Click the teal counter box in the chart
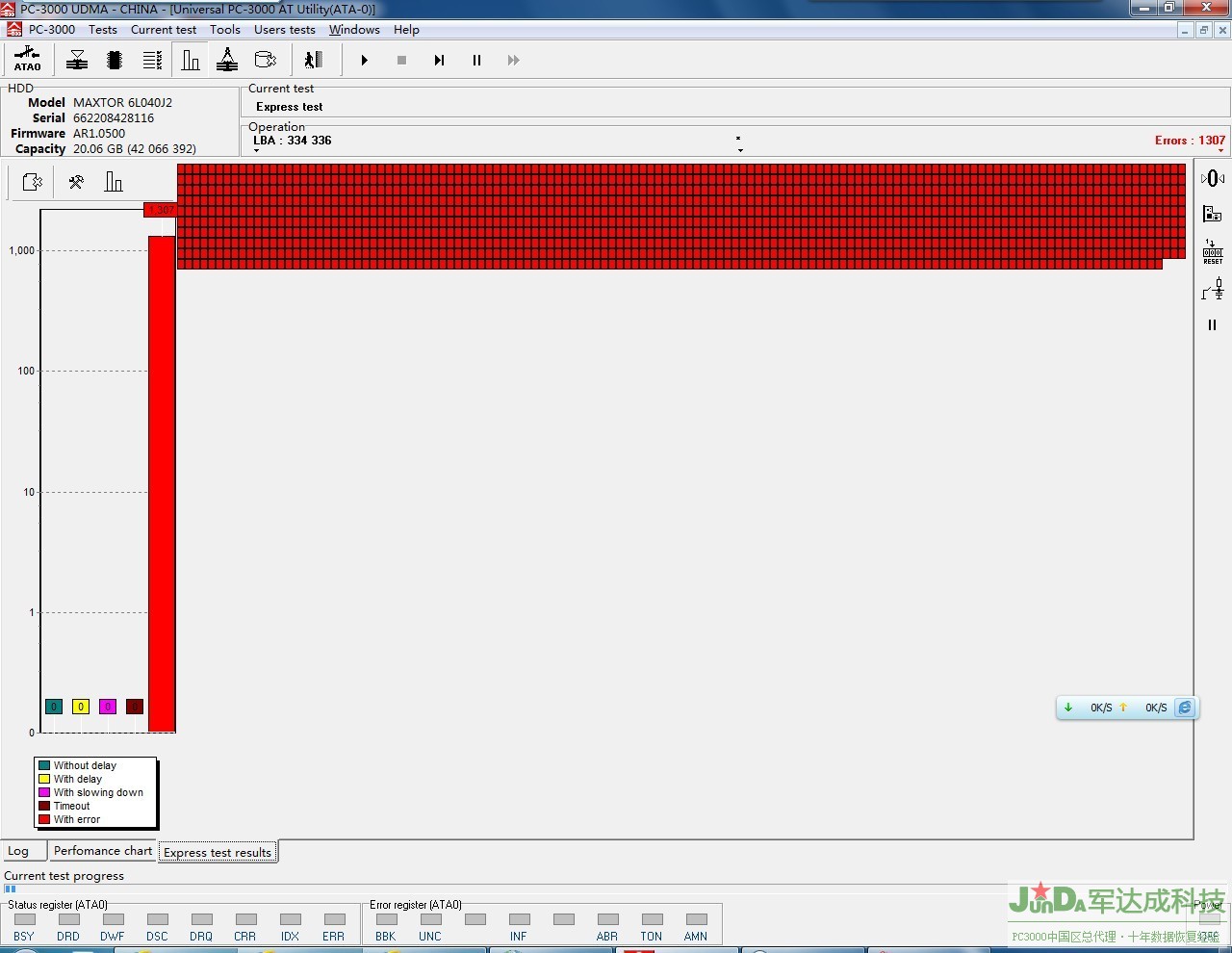 click(x=54, y=707)
